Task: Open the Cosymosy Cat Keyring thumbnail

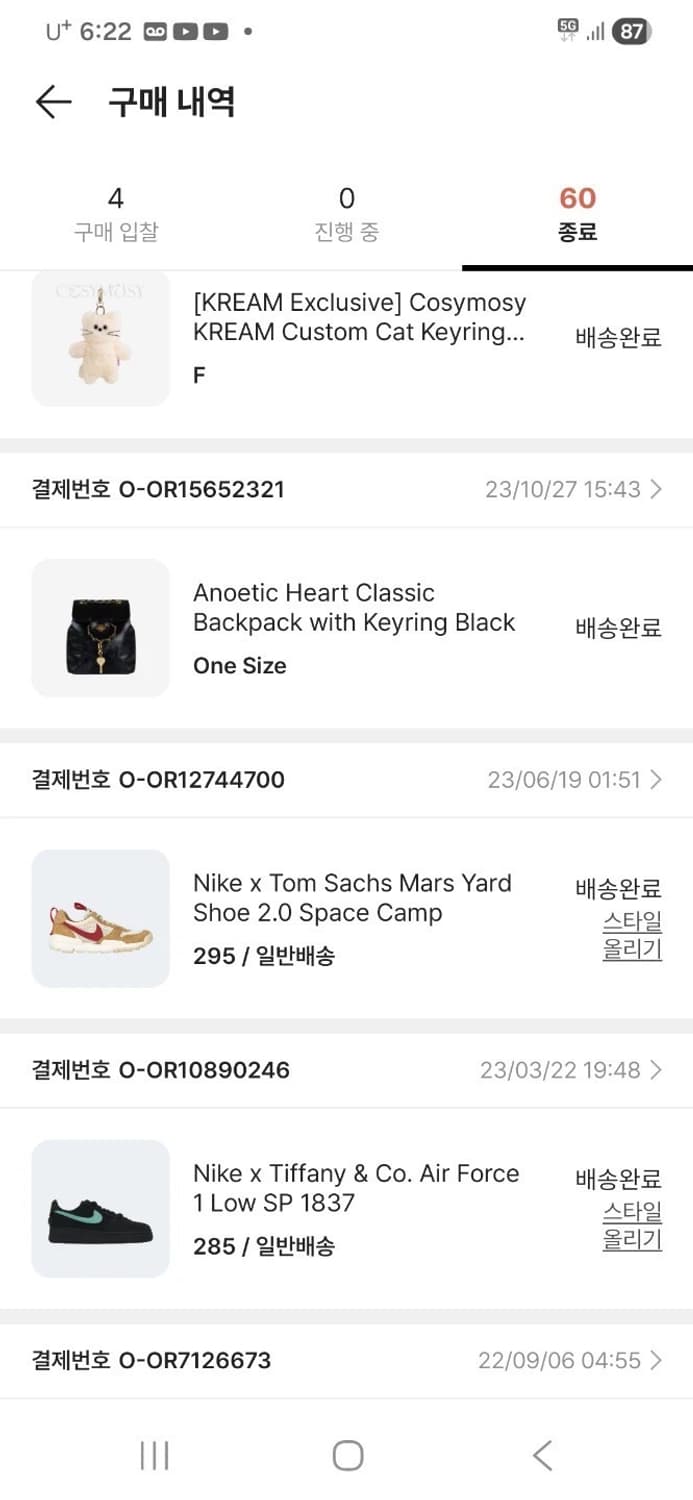Action: (100, 338)
